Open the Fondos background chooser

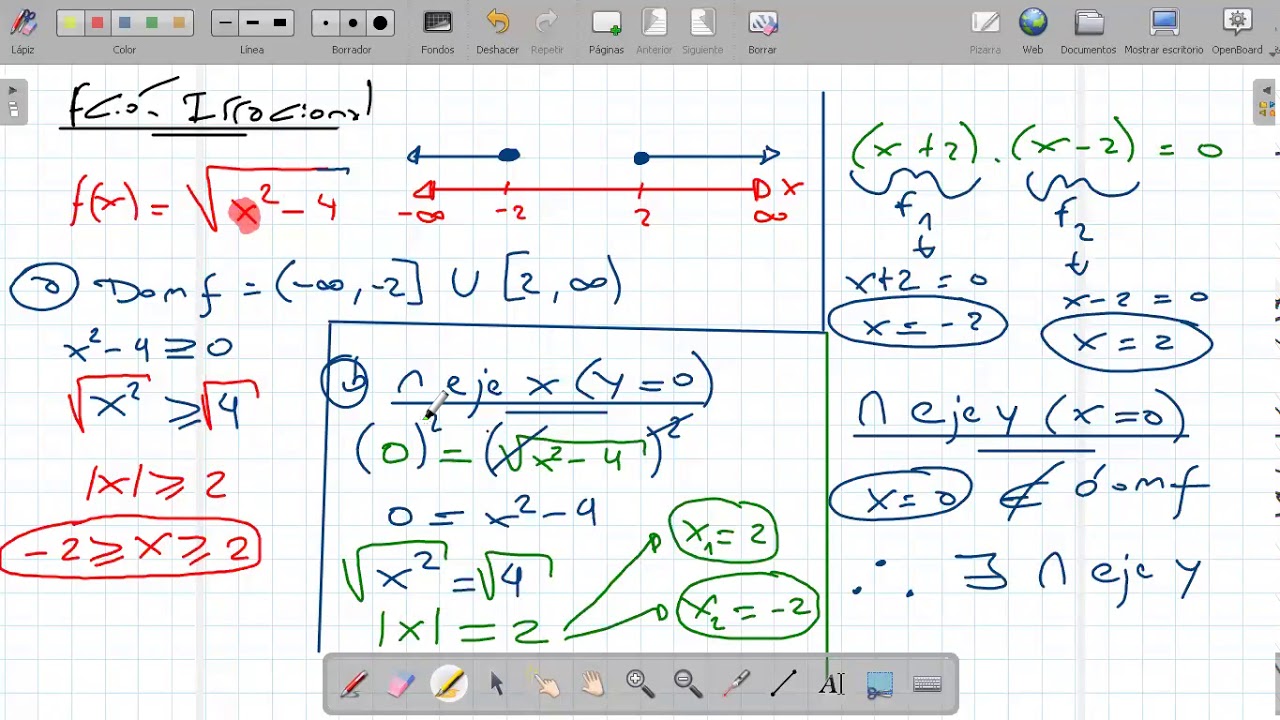437,22
